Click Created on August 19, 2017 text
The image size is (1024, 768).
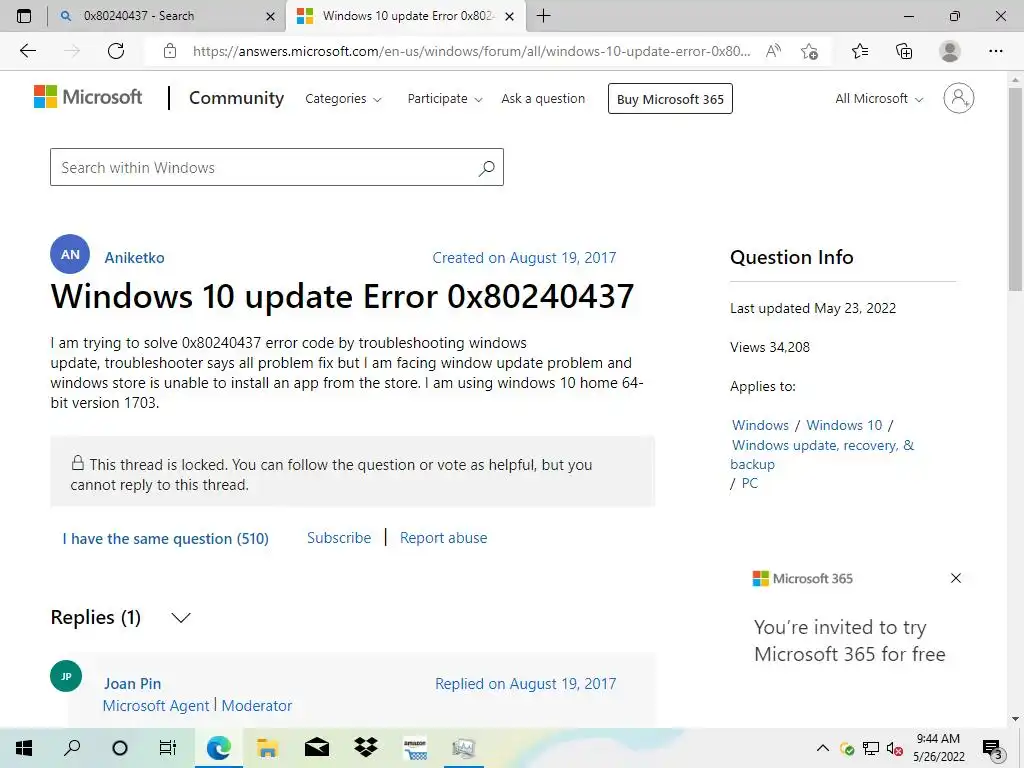(x=524, y=258)
